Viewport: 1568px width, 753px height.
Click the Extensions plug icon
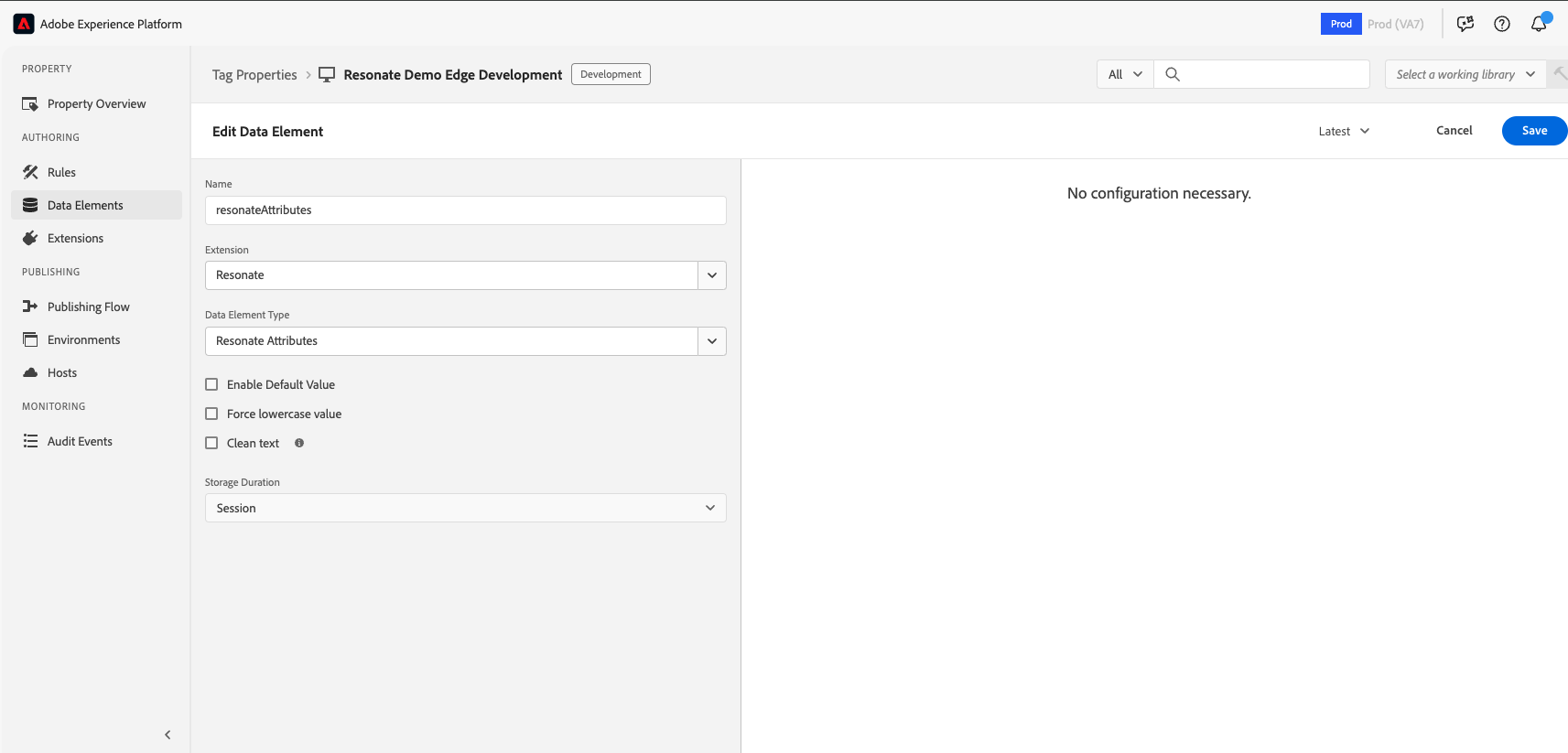[x=30, y=238]
